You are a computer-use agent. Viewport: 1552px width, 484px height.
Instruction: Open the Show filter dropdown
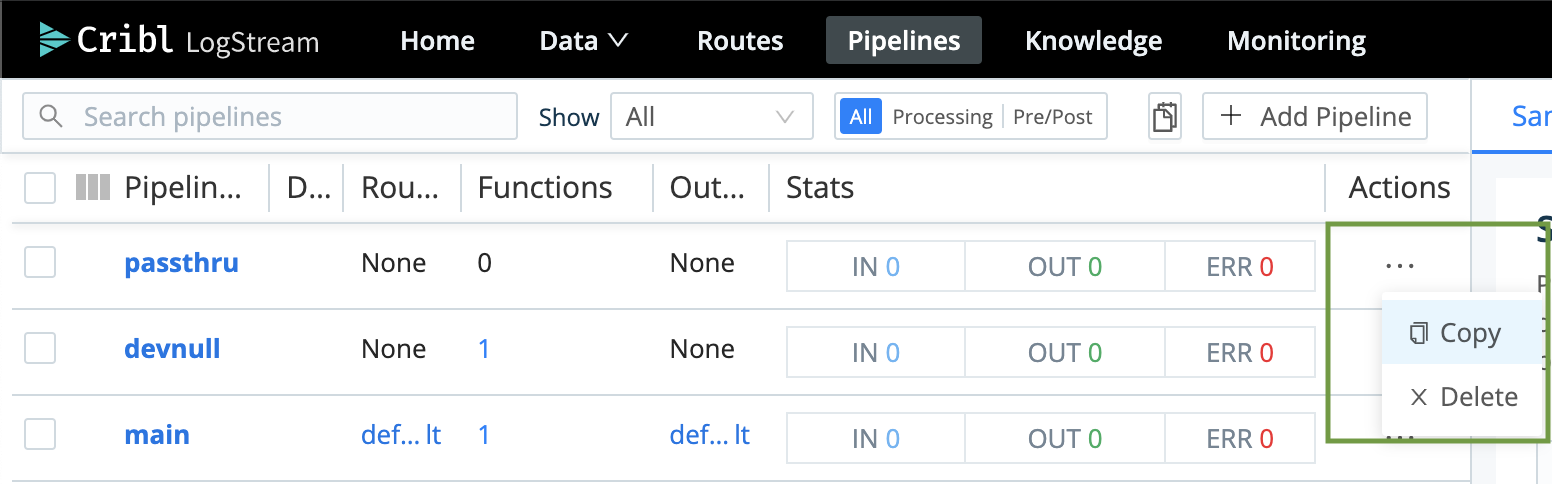click(x=710, y=117)
